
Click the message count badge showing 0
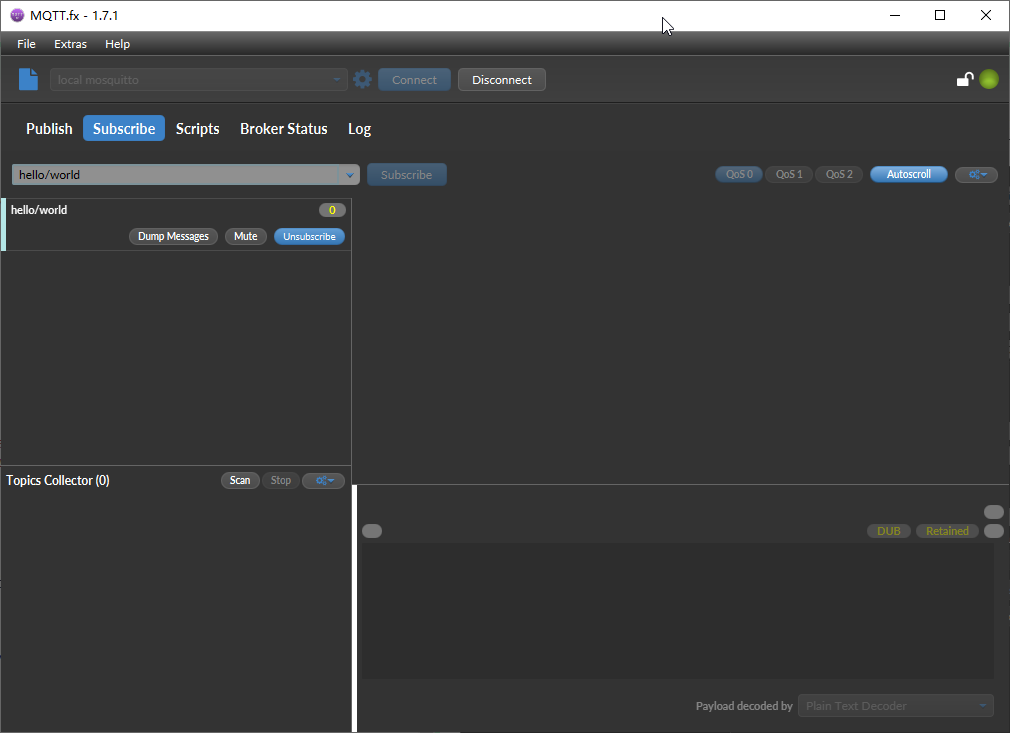coord(332,210)
